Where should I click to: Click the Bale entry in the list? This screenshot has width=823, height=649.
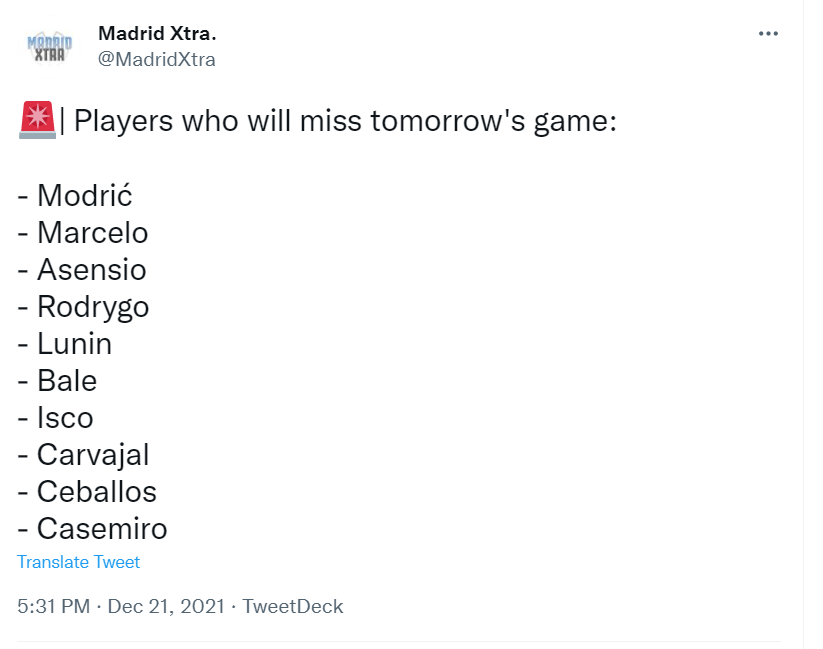click(x=67, y=381)
